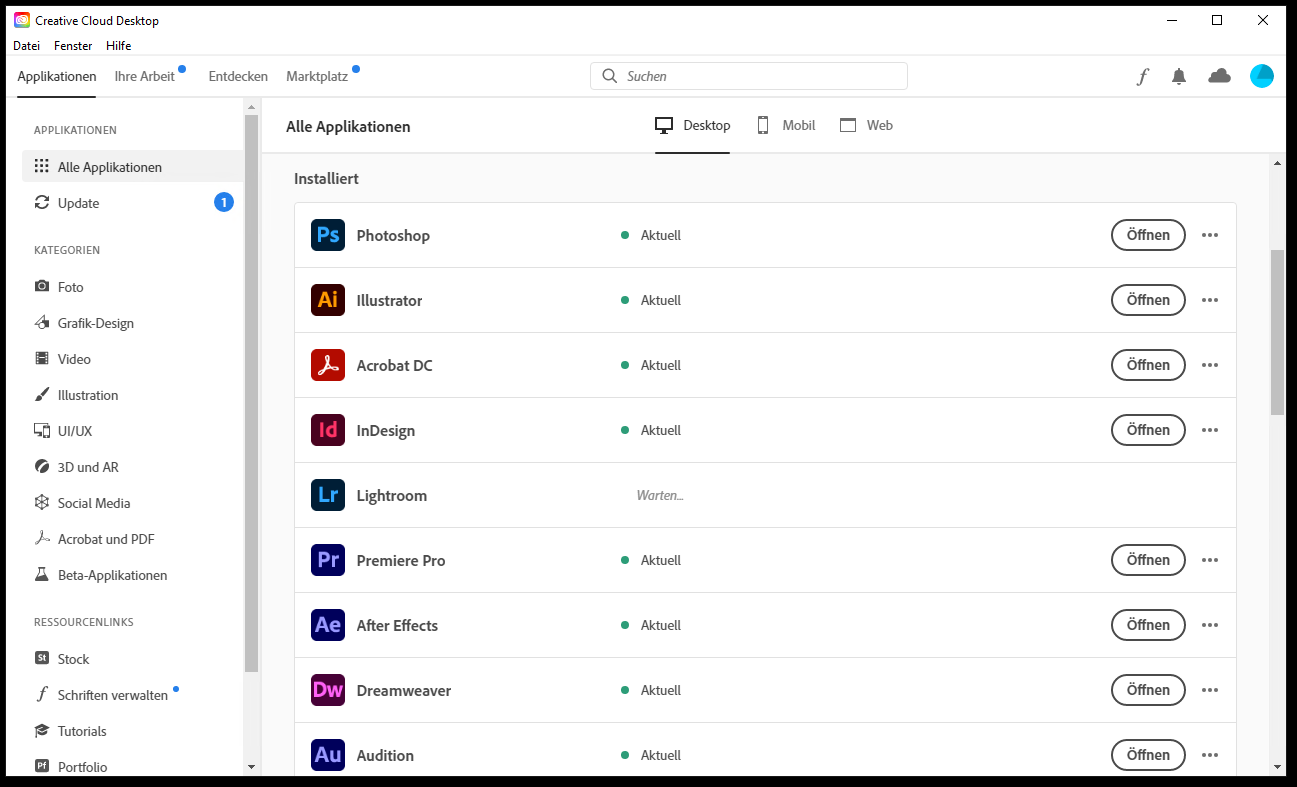This screenshot has width=1297, height=787.
Task: Show more options for After Effects
Action: point(1210,625)
